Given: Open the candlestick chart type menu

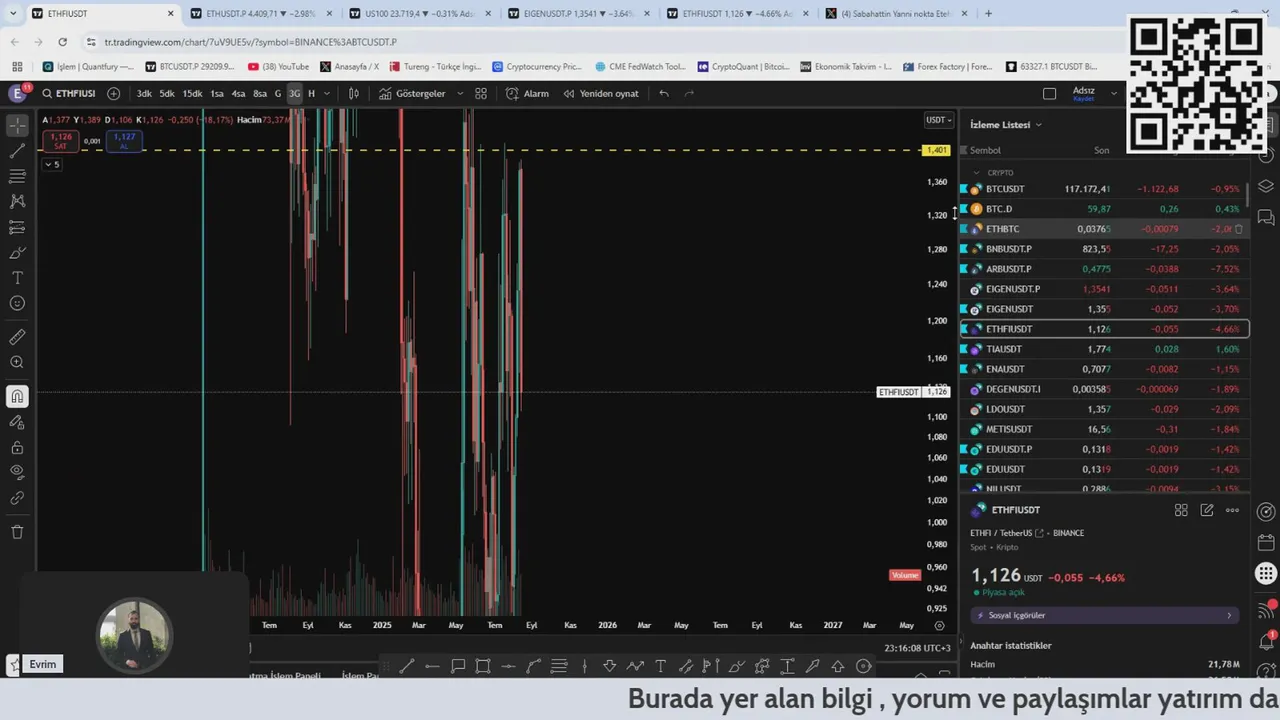Looking at the screenshot, I should point(353,93).
